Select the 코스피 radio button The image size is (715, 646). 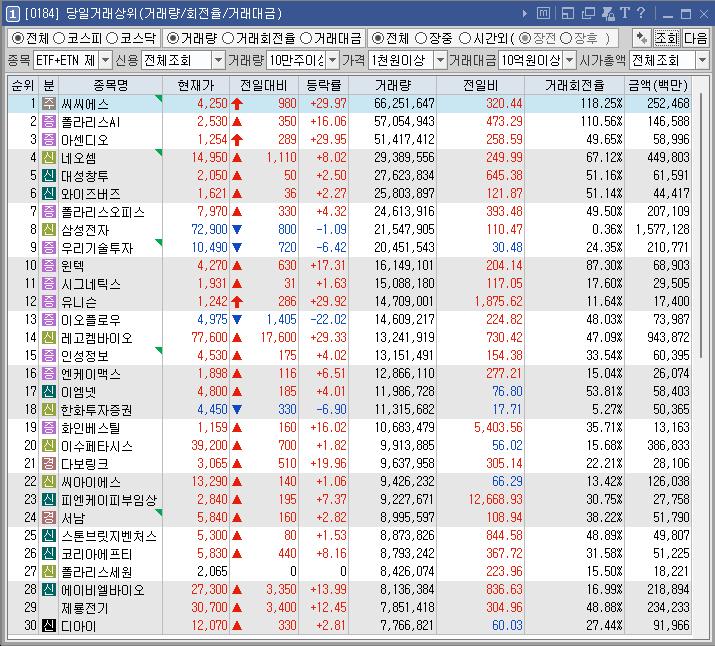click(x=59, y=38)
